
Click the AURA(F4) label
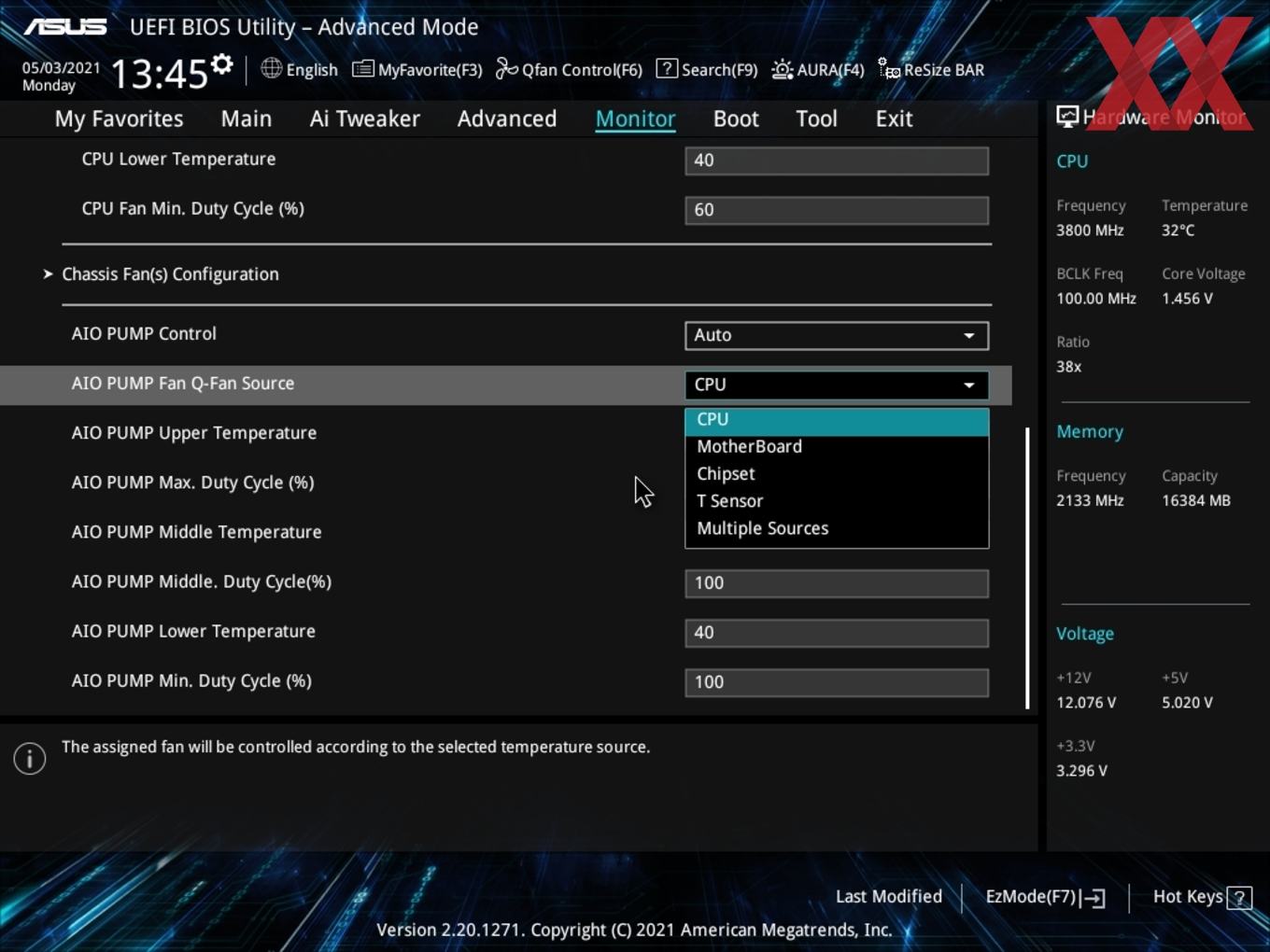coord(830,70)
